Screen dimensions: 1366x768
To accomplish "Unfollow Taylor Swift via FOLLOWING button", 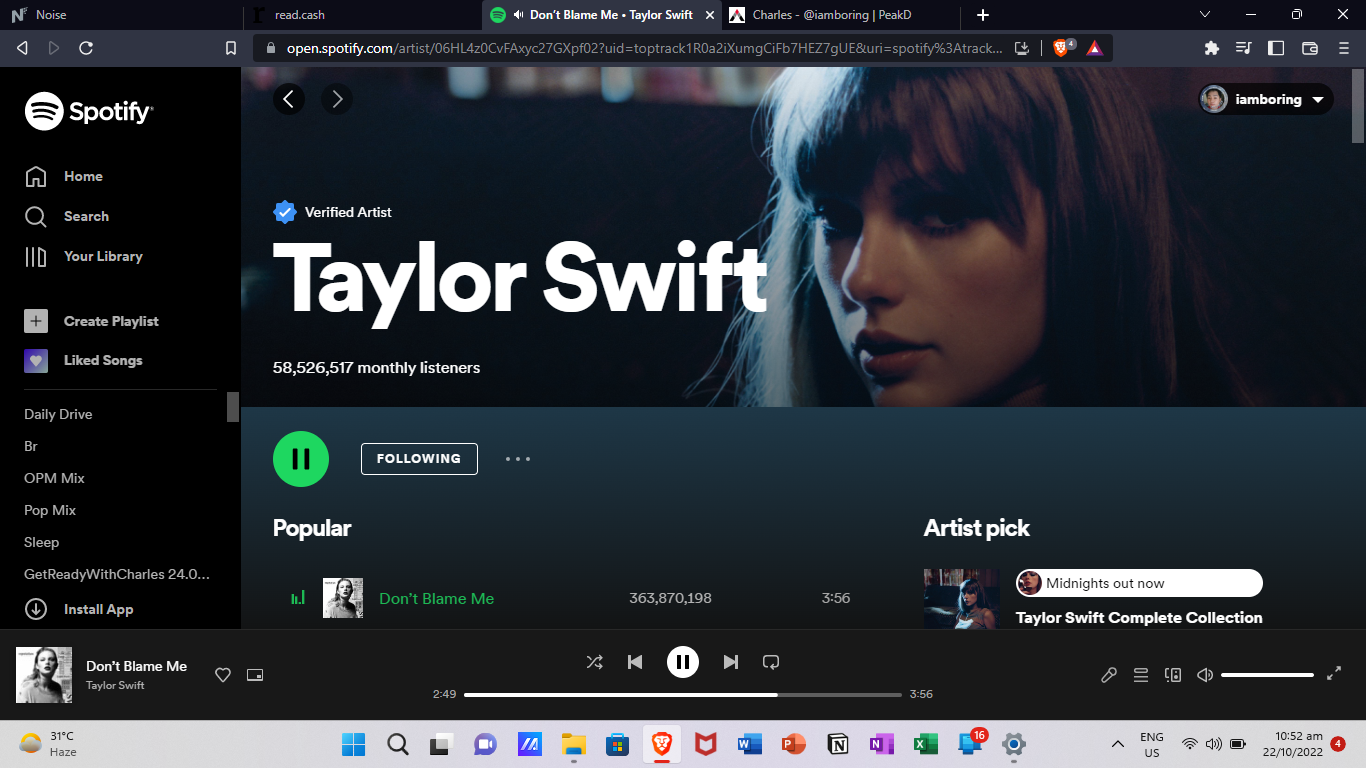I will [x=419, y=459].
